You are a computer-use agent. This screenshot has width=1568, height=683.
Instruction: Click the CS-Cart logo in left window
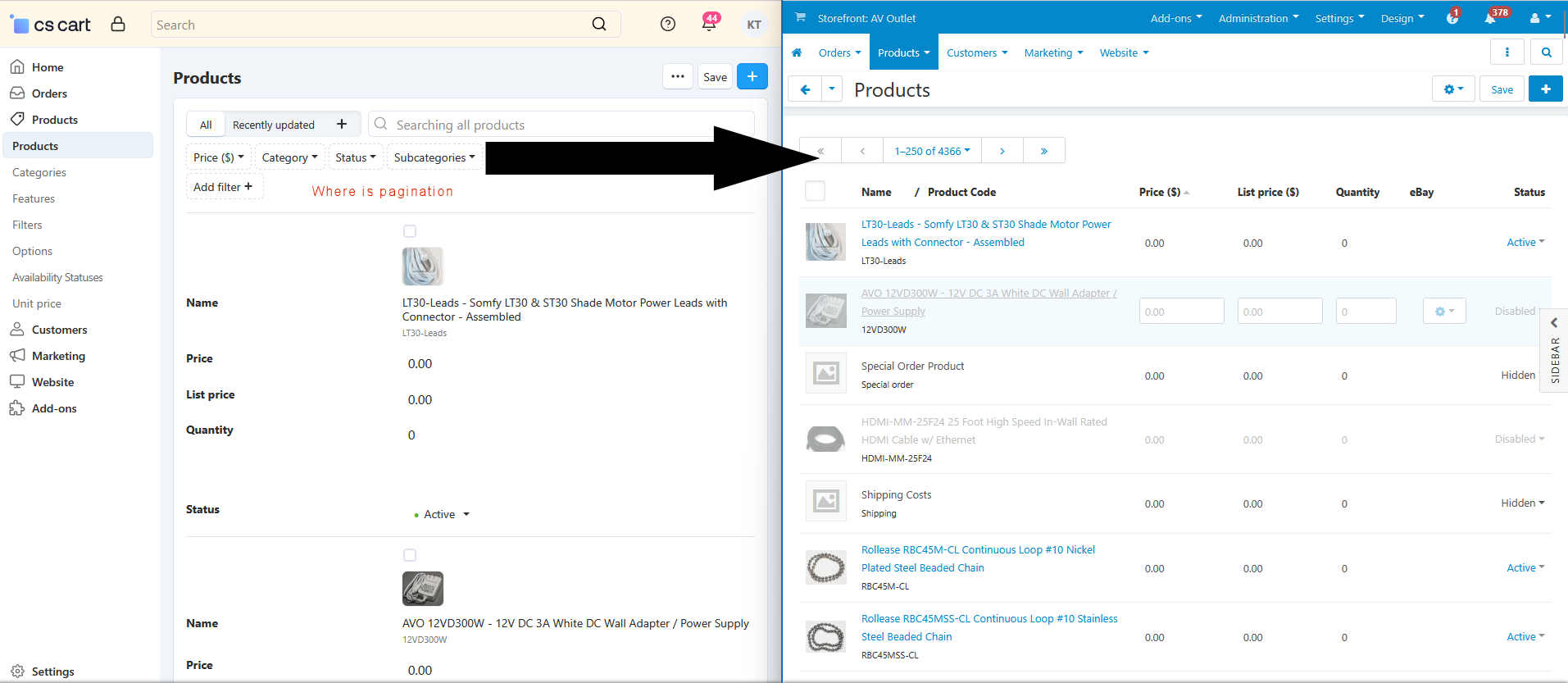pos(50,25)
